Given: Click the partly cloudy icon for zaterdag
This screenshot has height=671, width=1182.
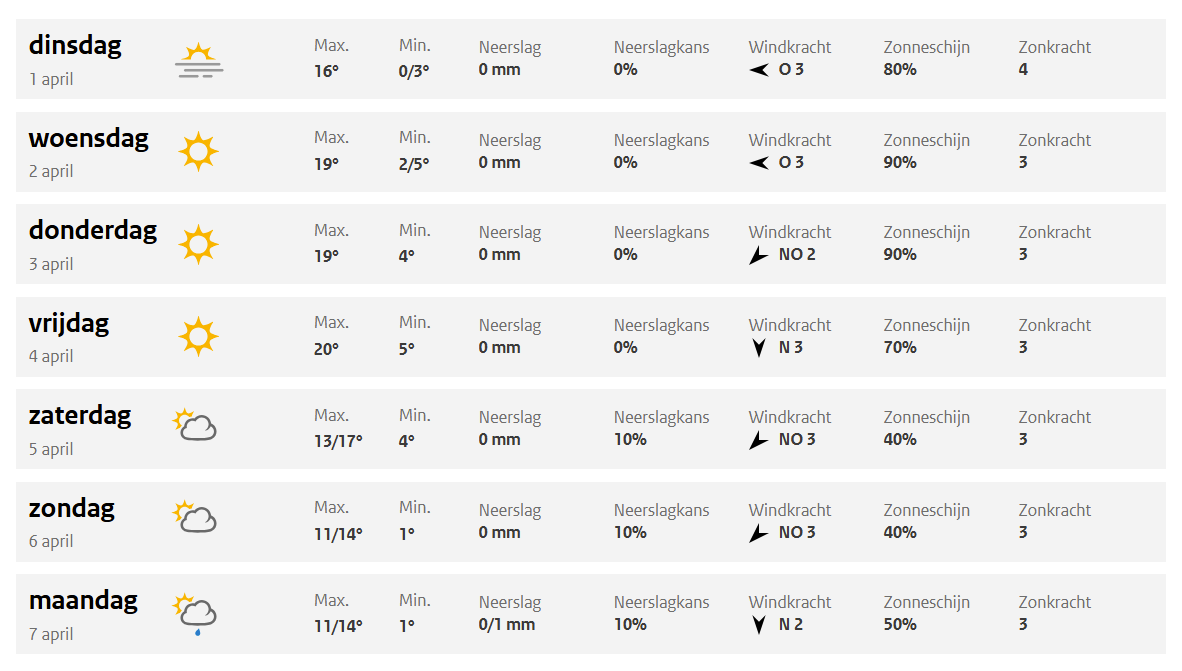Looking at the screenshot, I should [195, 426].
